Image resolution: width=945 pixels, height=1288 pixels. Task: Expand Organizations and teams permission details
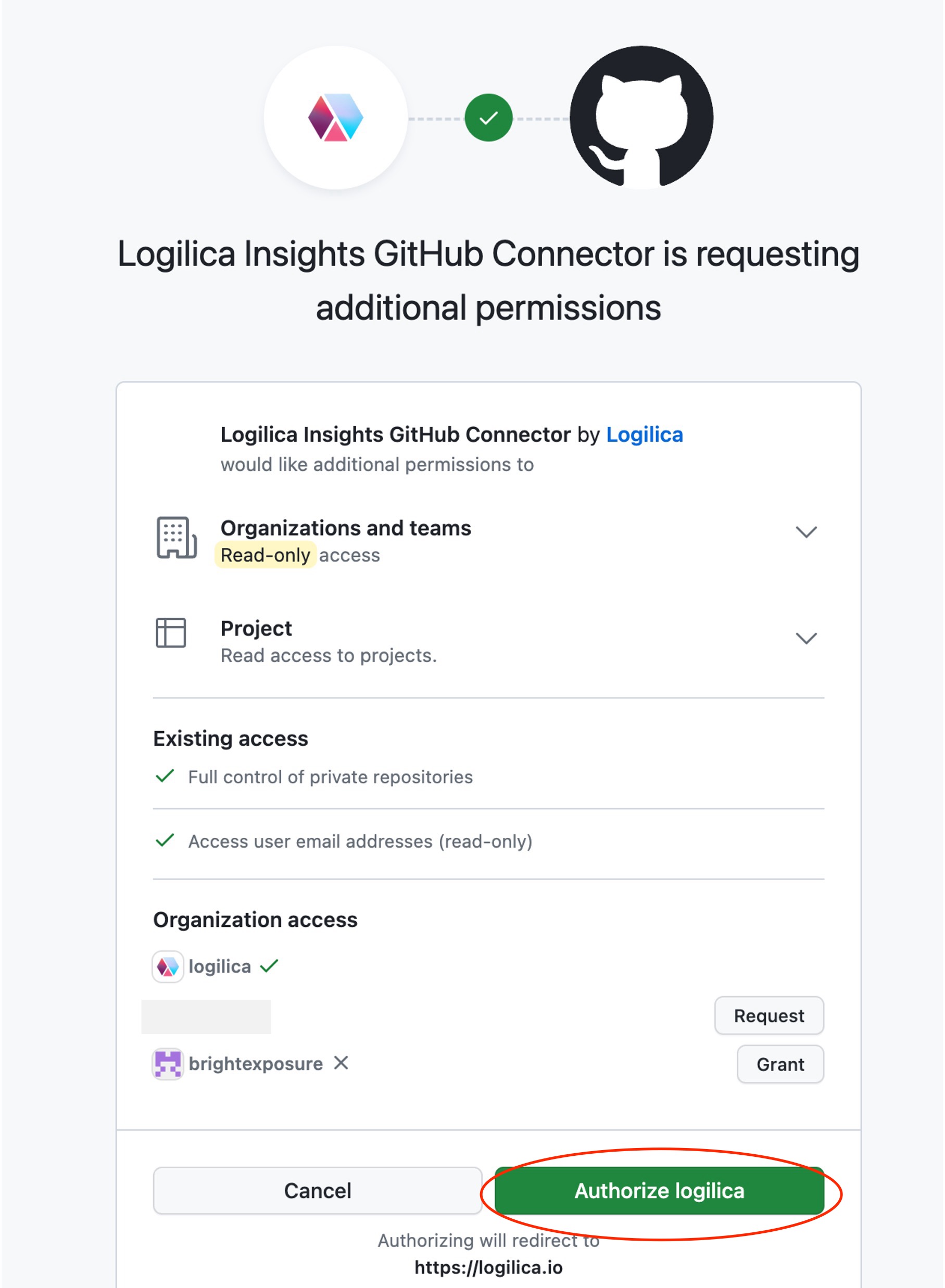805,532
